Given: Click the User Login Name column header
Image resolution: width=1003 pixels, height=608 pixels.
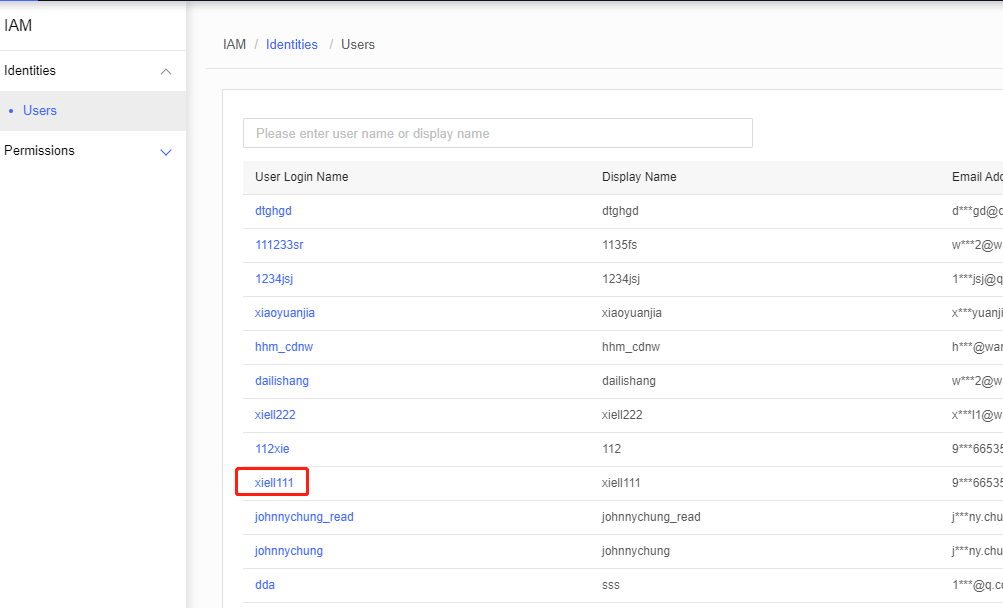Looking at the screenshot, I should [x=301, y=177].
